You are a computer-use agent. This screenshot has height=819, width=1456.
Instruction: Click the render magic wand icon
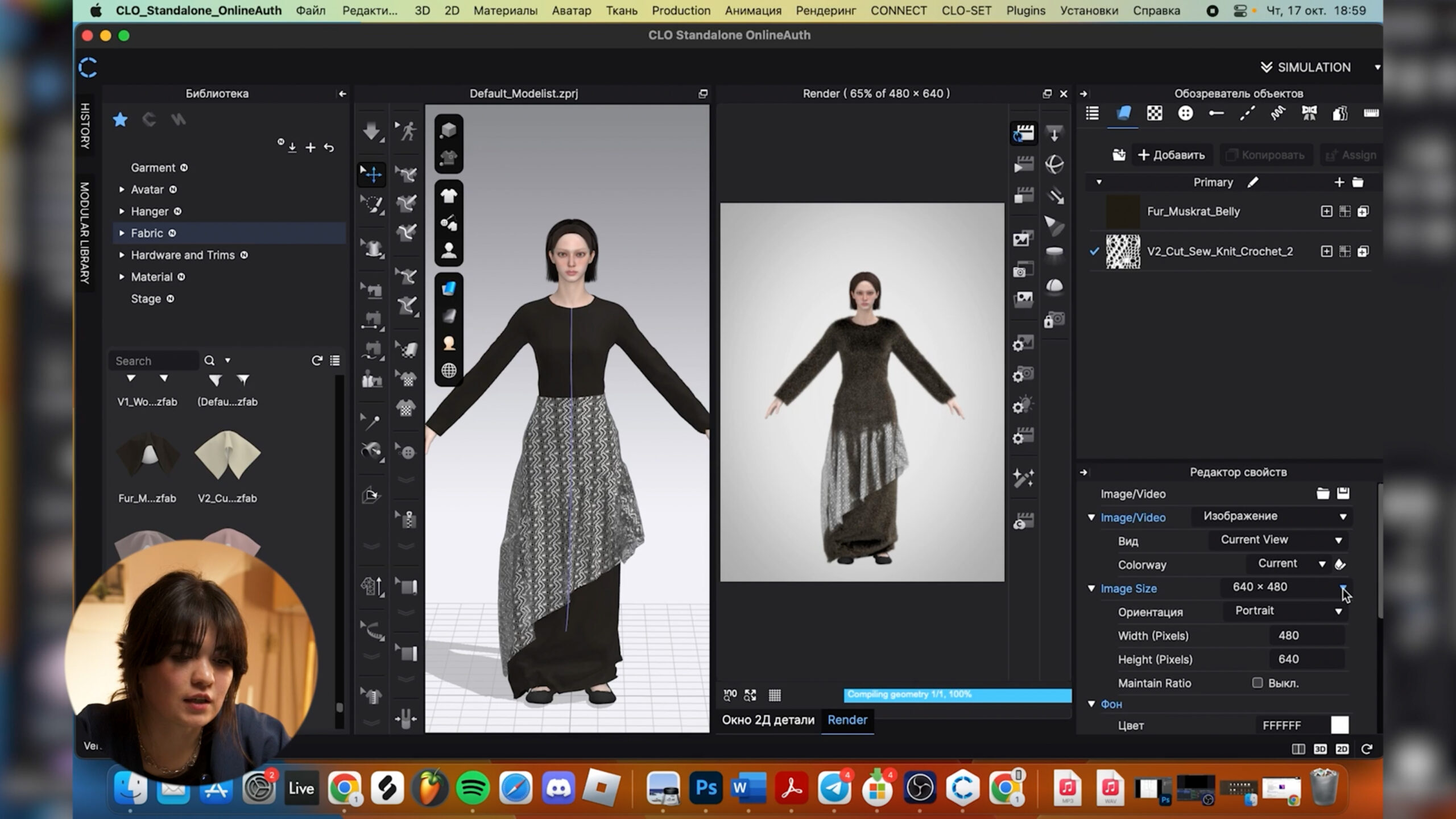[x=1023, y=478]
